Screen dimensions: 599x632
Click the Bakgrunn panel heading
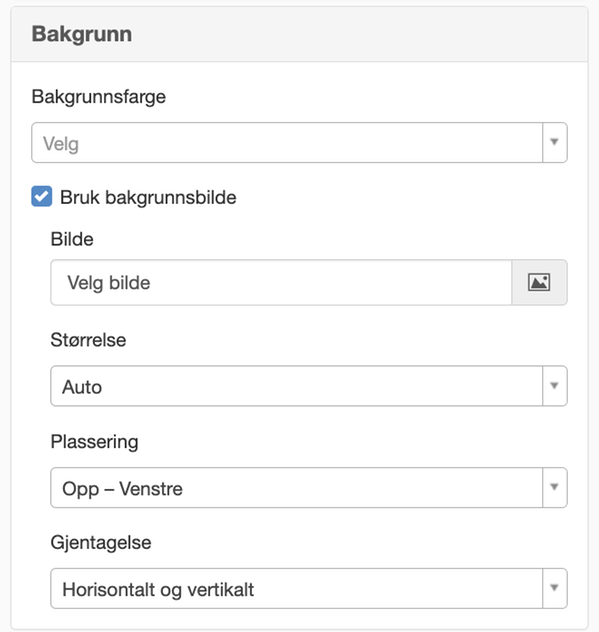click(x=82, y=34)
